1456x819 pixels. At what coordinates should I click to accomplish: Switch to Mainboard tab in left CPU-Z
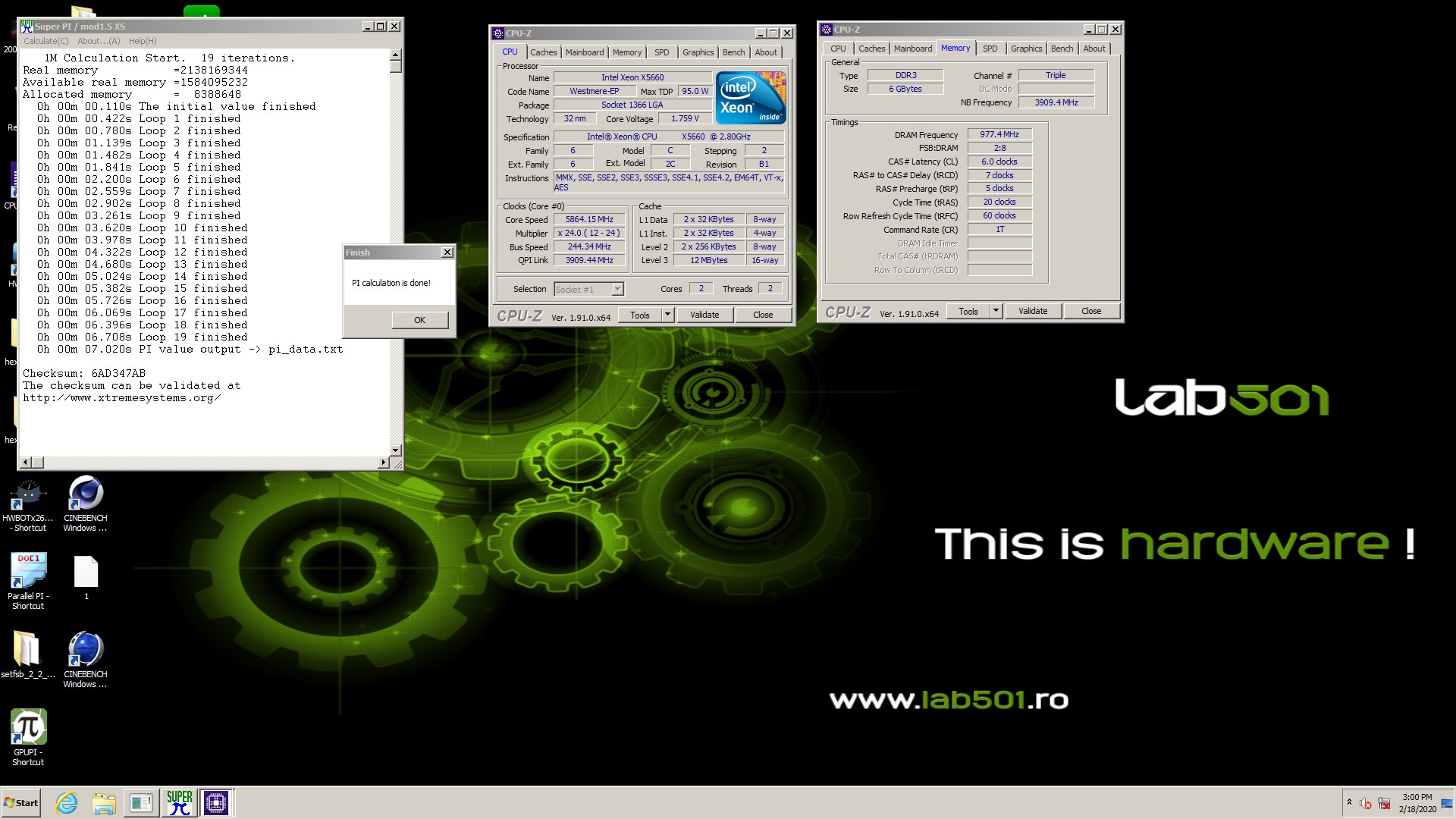point(585,52)
